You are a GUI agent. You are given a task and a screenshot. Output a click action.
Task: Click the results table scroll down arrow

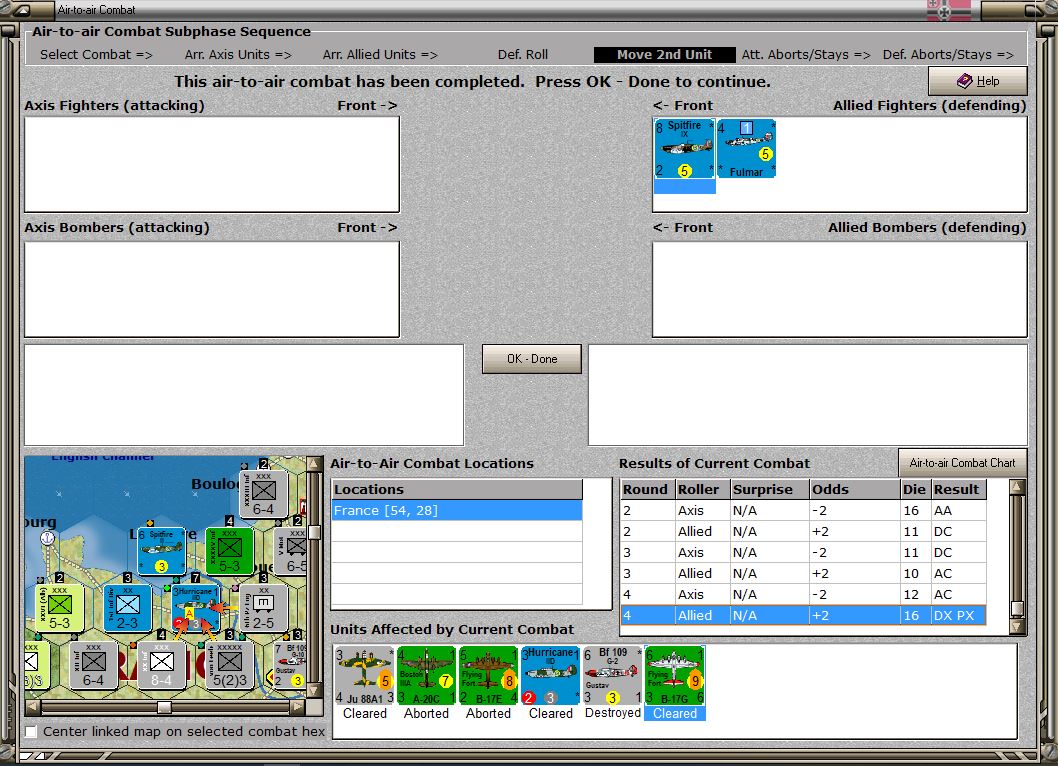1017,626
